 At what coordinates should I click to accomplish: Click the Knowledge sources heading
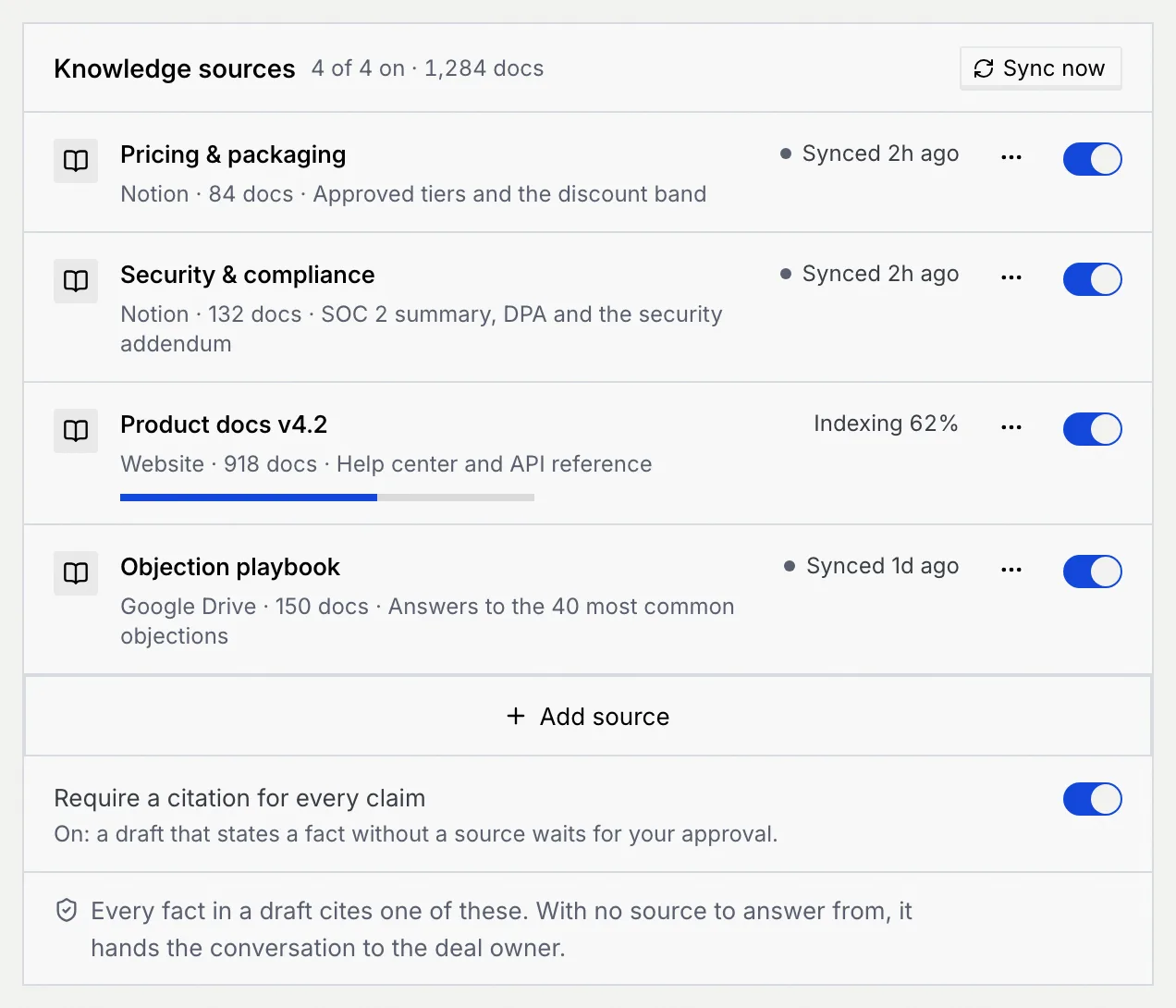175,68
